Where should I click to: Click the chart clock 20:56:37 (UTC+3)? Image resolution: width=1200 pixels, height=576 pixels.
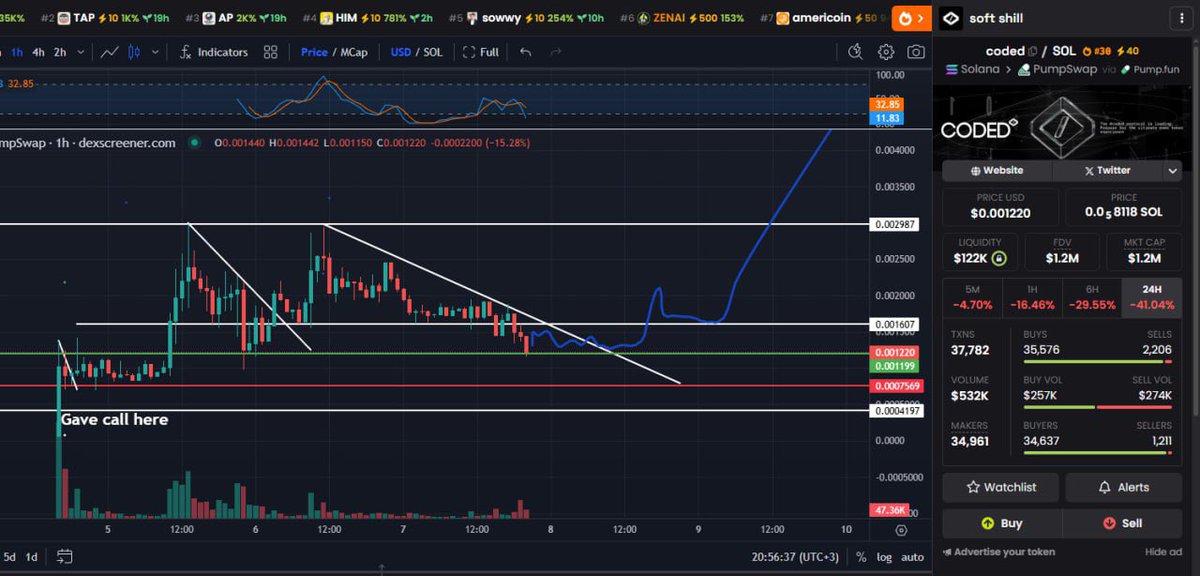click(795, 557)
